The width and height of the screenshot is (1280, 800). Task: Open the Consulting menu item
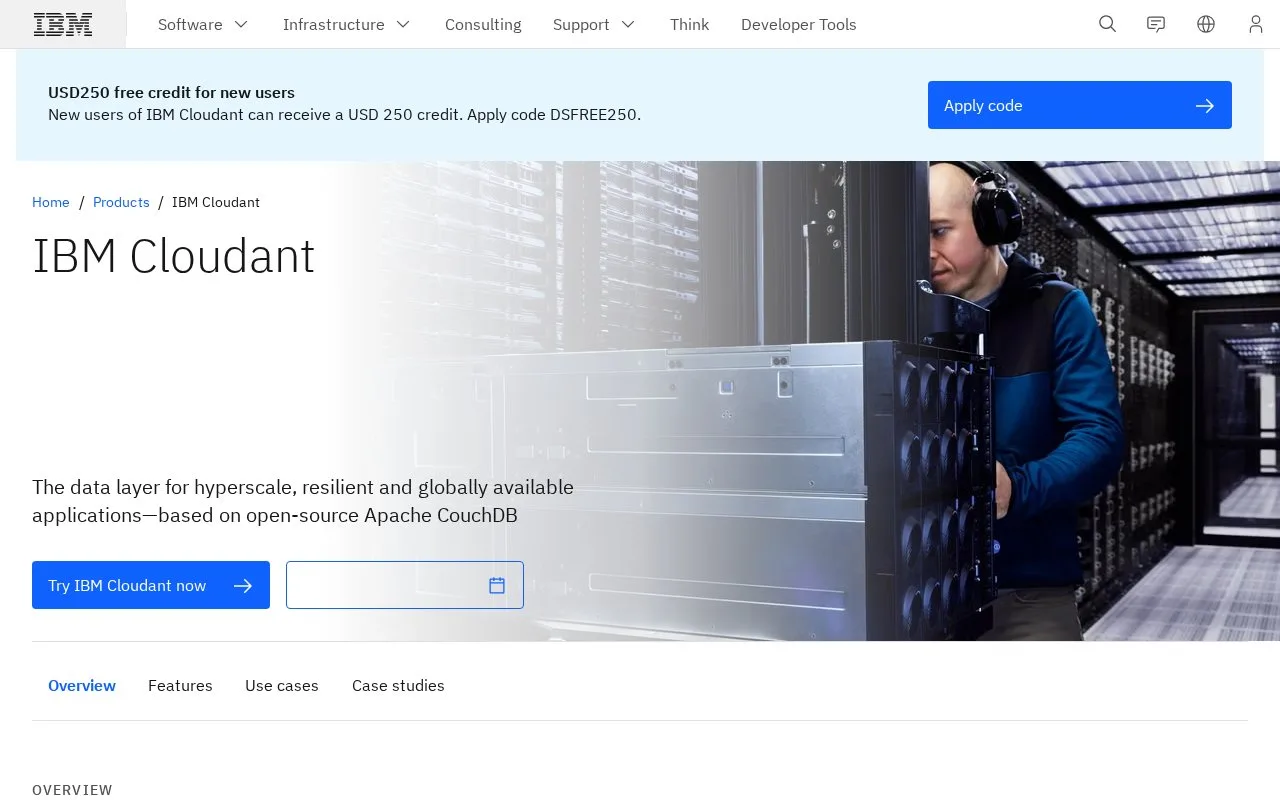(483, 24)
